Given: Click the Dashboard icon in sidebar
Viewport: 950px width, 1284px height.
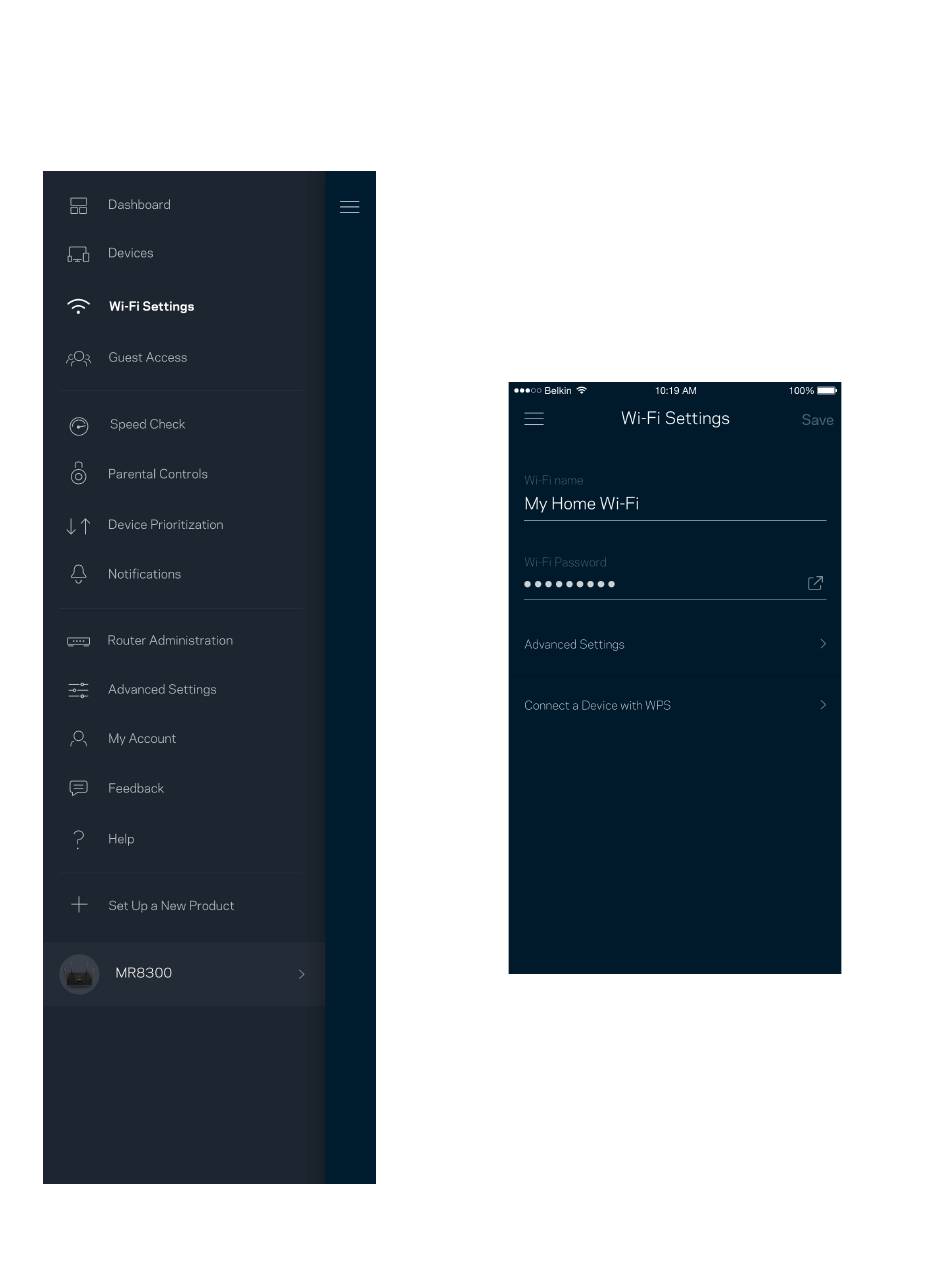Looking at the screenshot, I should point(78,205).
